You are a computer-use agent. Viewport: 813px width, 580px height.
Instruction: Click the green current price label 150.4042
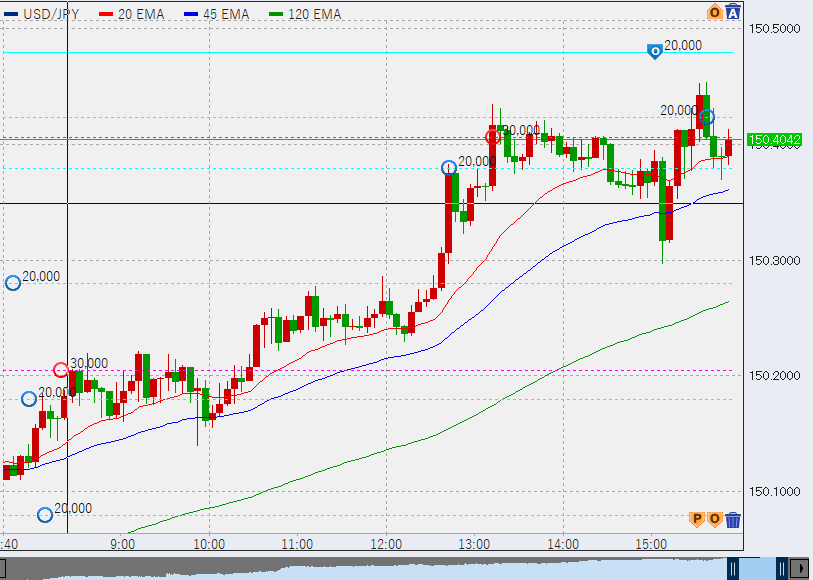coord(775,141)
